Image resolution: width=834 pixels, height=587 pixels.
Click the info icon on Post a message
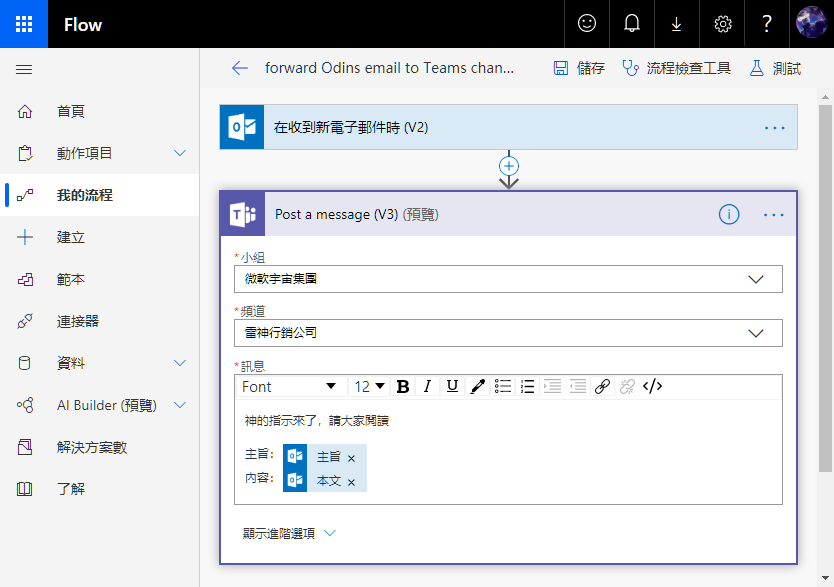click(729, 214)
